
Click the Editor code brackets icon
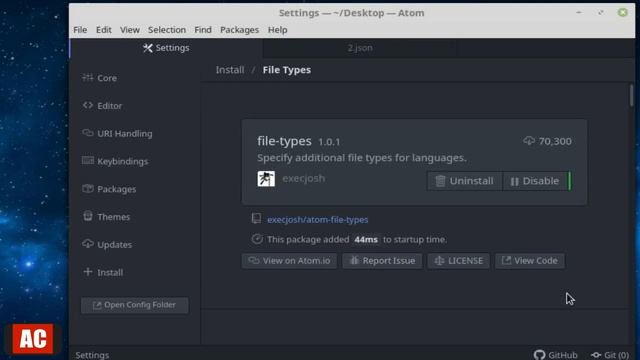(87, 105)
